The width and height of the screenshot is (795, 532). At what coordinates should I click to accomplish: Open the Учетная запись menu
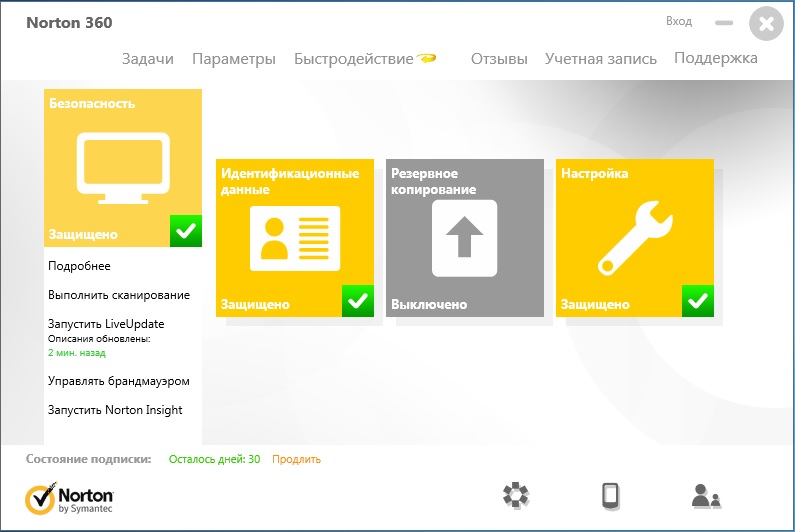pyautogui.click(x=600, y=59)
